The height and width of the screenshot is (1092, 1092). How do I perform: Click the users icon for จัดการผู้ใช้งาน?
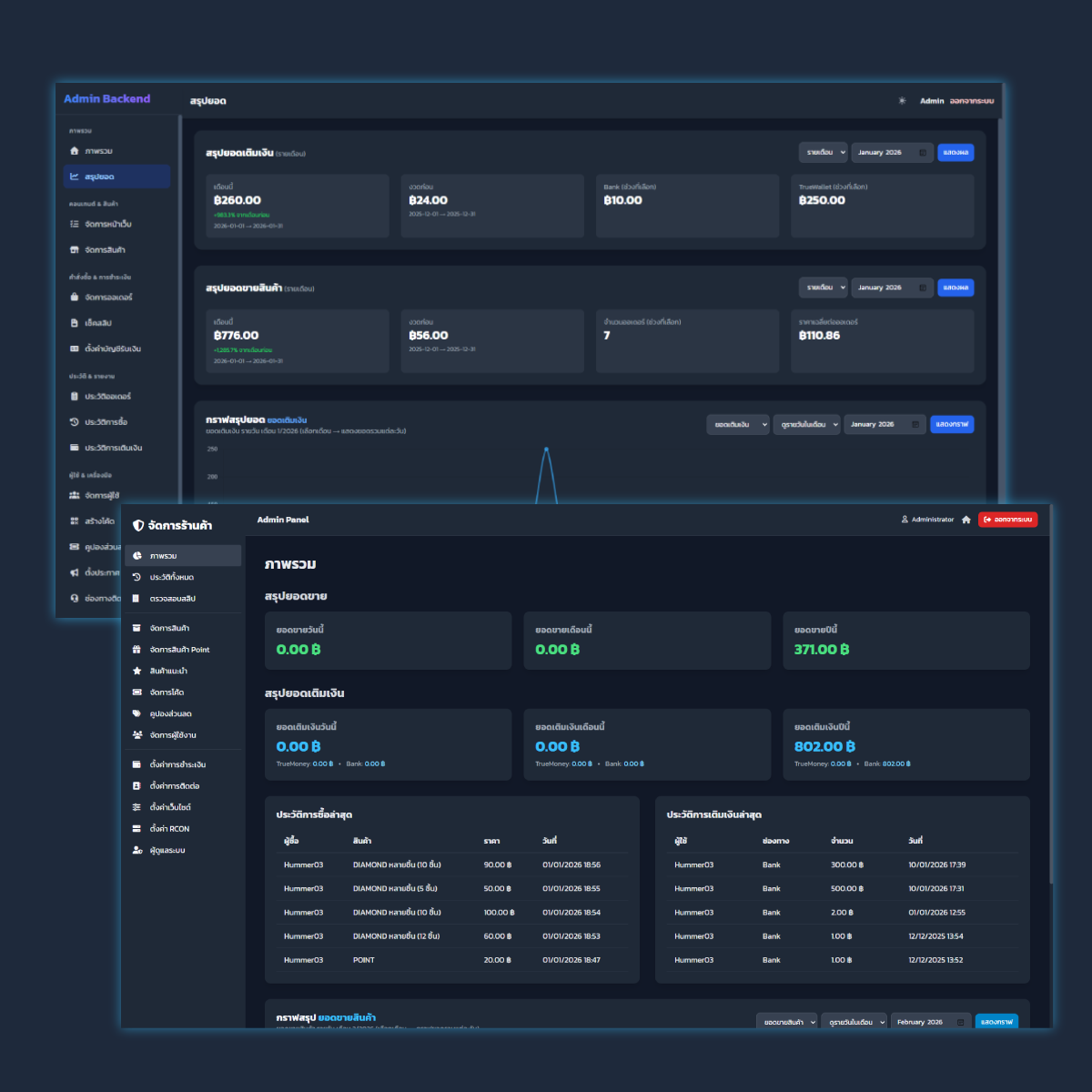(137, 734)
